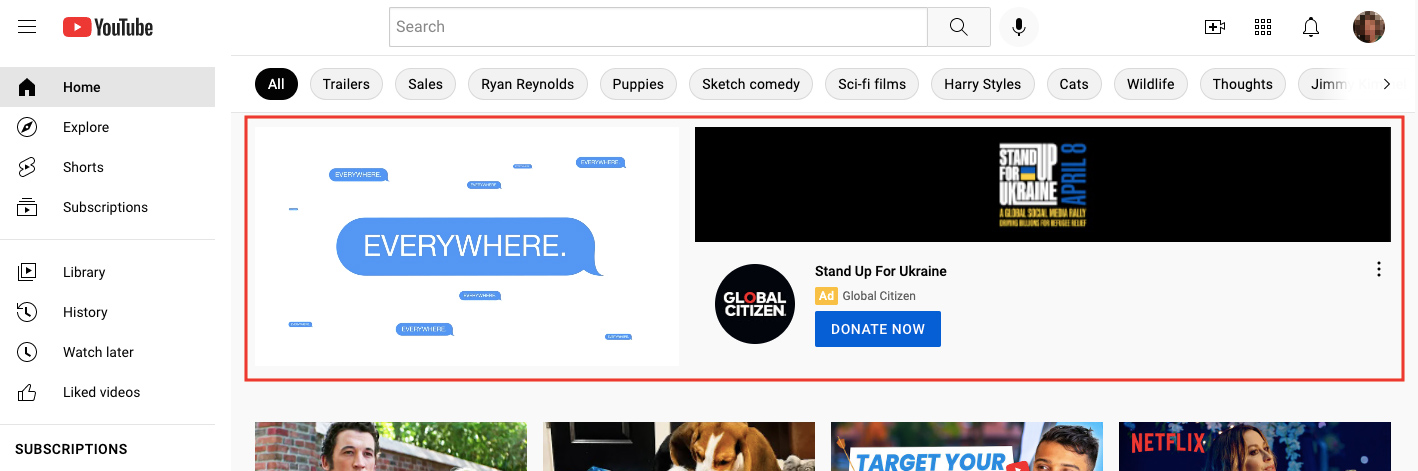Click the Explore compass icon
This screenshot has width=1418, height=471.
click(x=27, y=127)
